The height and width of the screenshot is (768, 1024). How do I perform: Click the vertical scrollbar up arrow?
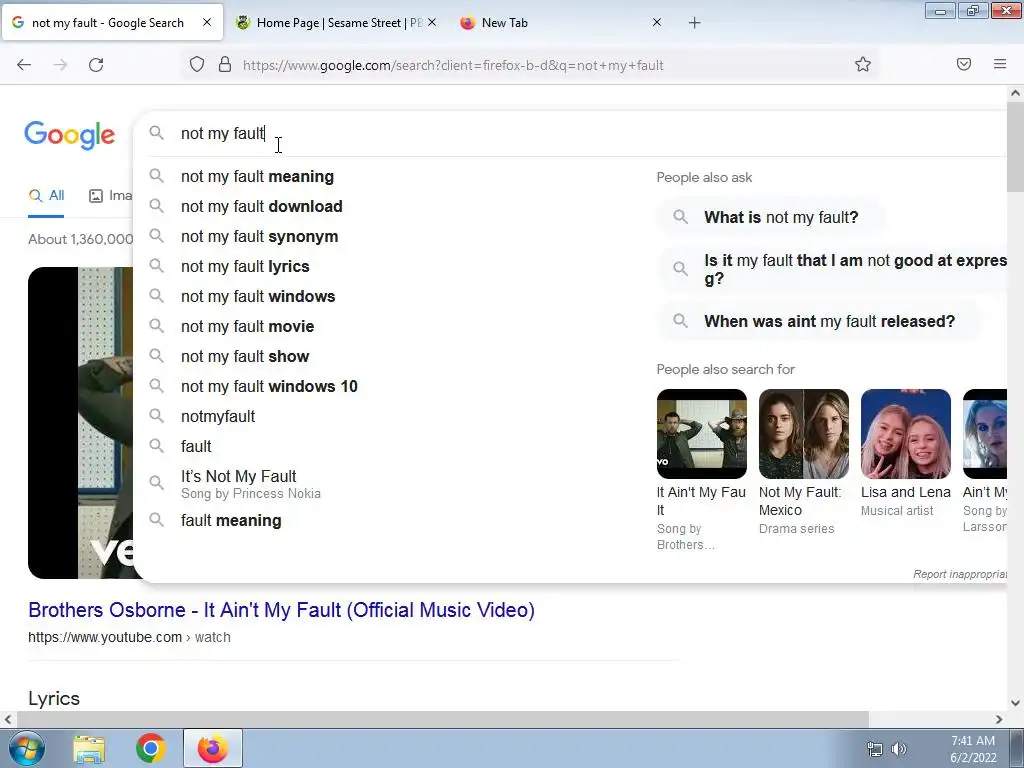click(x=1015, y=93)
